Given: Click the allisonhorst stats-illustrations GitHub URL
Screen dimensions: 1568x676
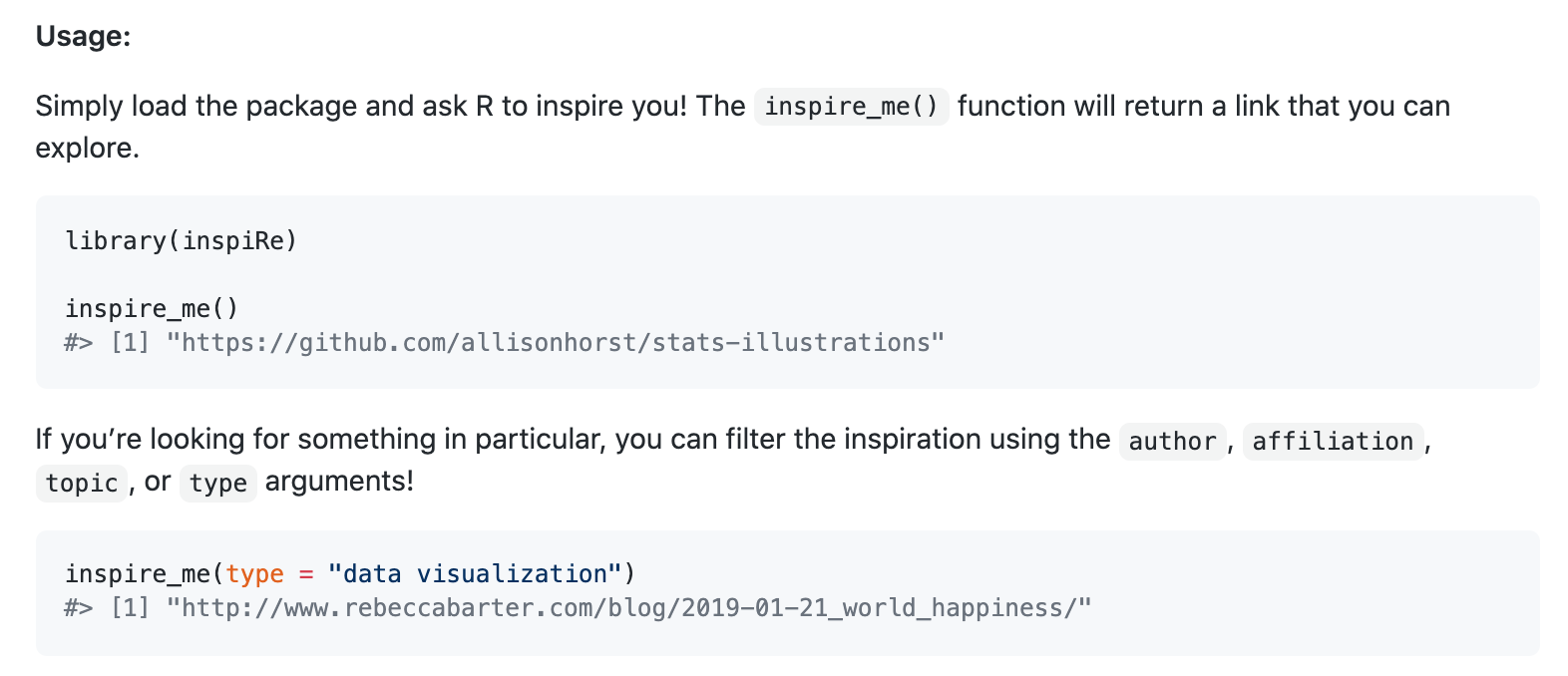Looking at the screenshot, I should point(556,342).
